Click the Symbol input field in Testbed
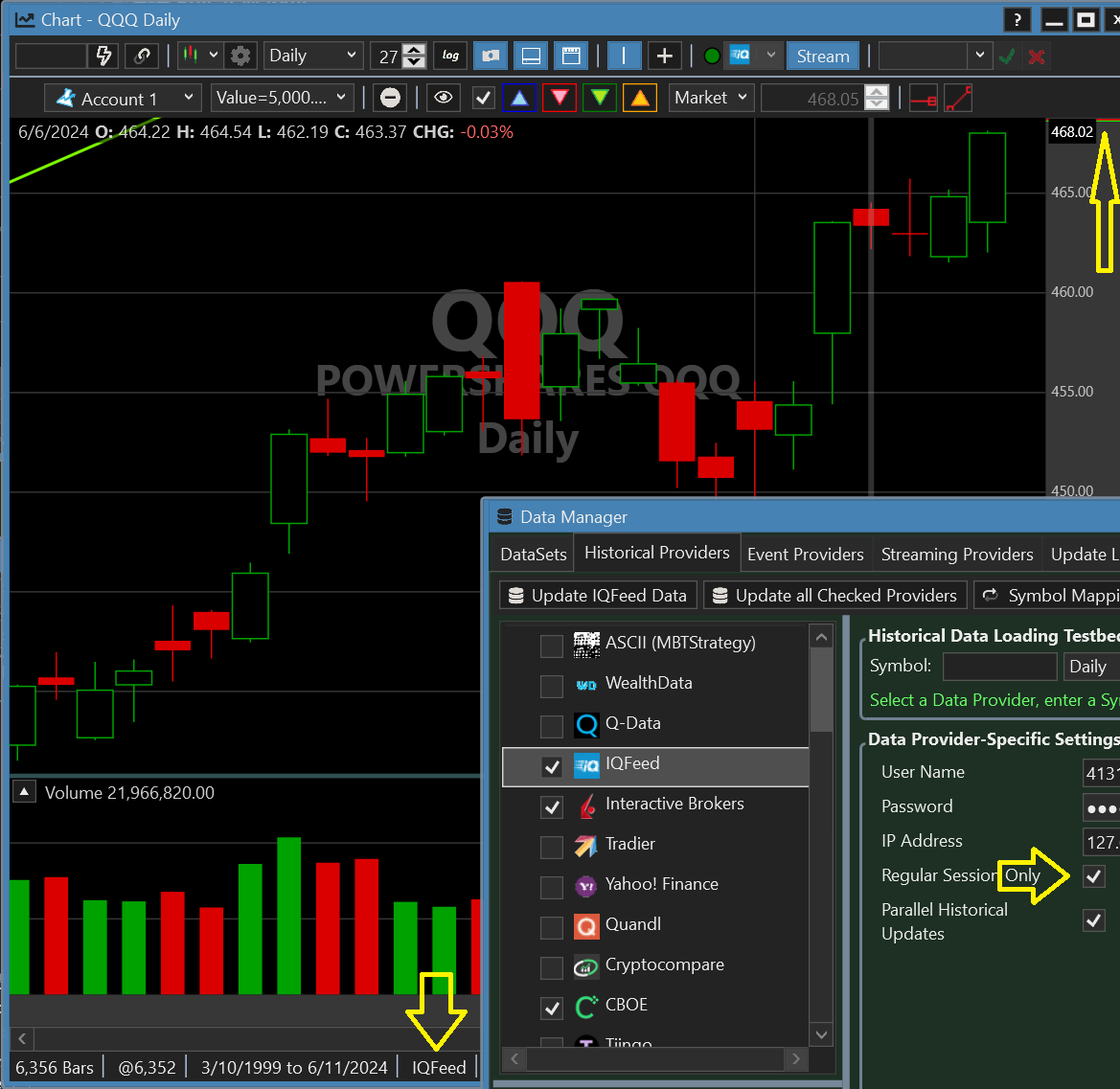1120x1089 pixels. pos(998,667)
